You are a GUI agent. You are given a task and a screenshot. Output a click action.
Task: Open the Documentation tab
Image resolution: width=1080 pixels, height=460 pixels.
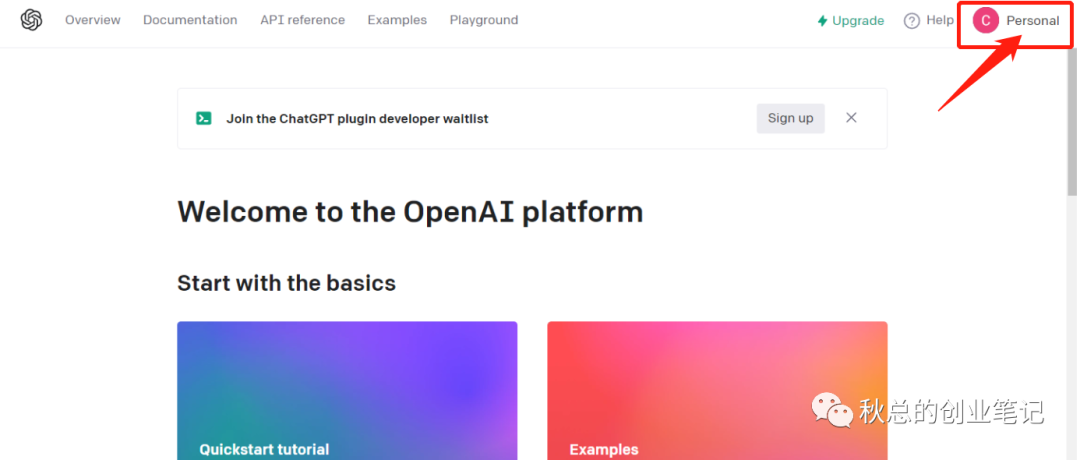pyautogui.click(x=190, y=20)
